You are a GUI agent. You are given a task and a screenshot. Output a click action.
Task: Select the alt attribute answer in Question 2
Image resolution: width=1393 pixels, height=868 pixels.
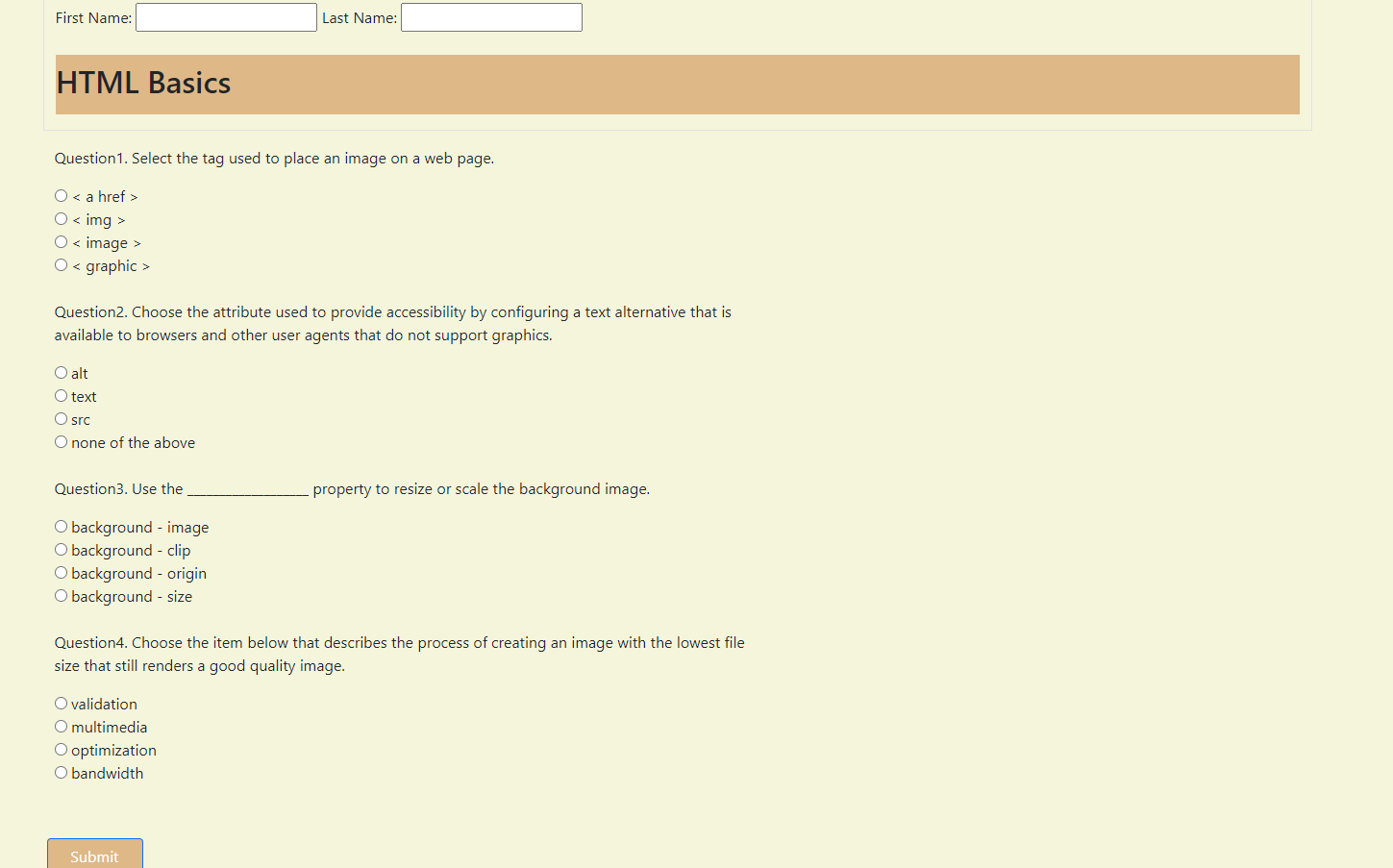pos(61,372)
